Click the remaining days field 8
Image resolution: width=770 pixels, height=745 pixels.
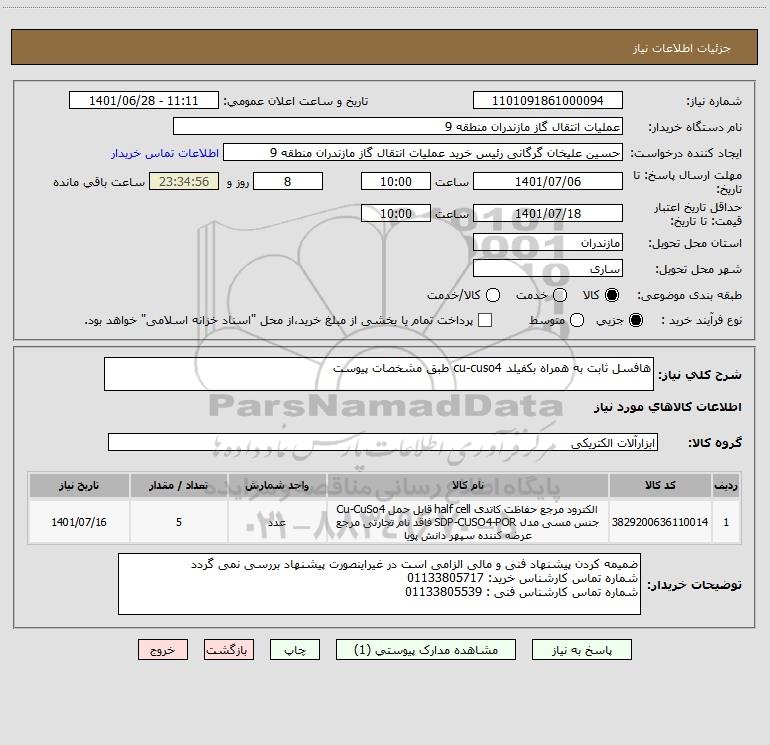(288, 181)
